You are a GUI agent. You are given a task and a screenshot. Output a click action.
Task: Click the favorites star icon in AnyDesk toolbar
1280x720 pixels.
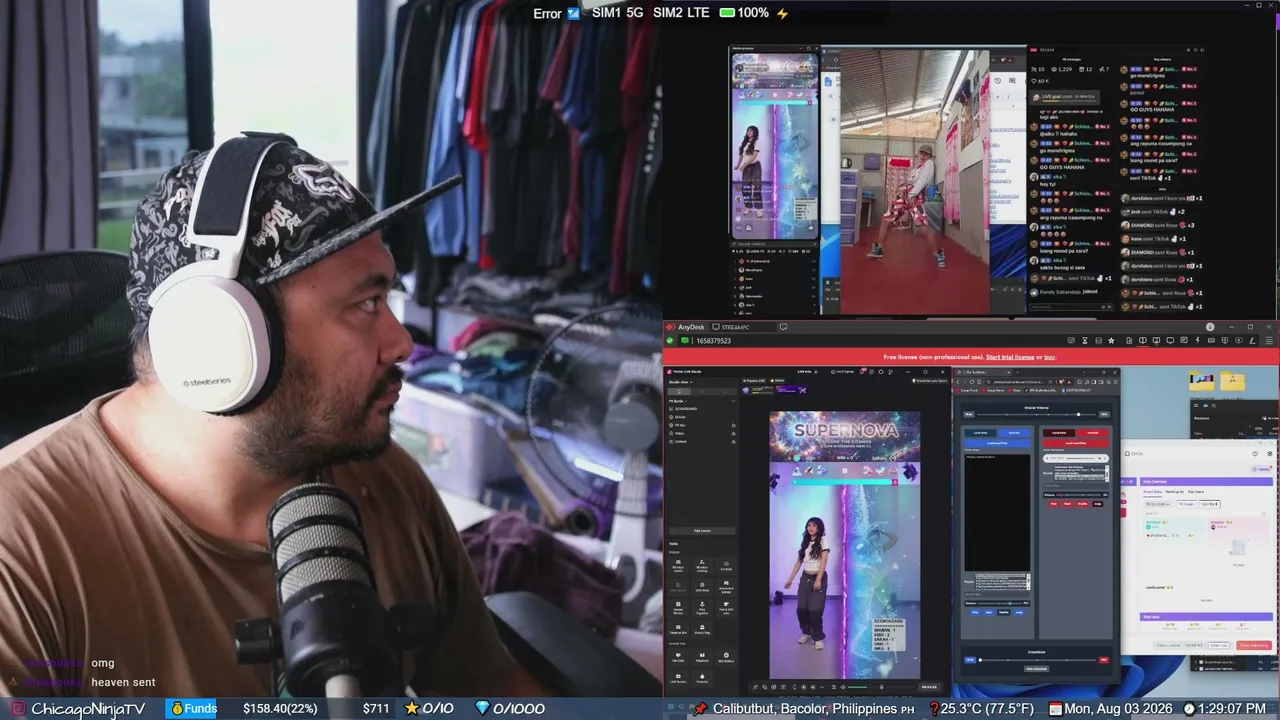pyautogui.click(x=1111, y=341)
